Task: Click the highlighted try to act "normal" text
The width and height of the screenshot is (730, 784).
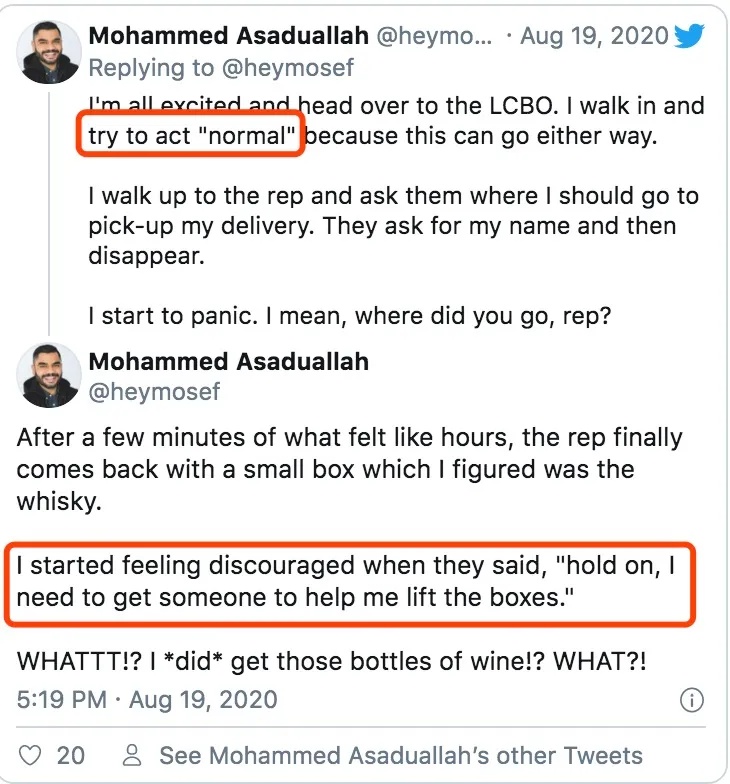Action: click(190, 136)
